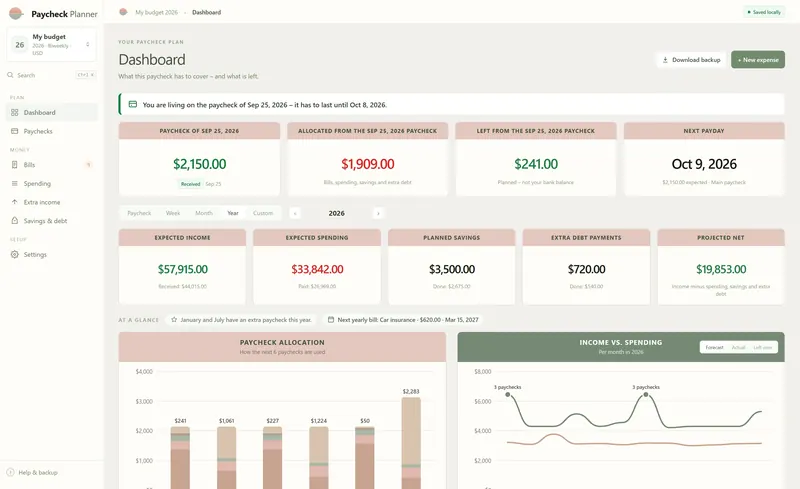The height and width of the screenshot is (489, 800).
Task: Click the star icon in extra paycheck note
Action: coord(174,320)
